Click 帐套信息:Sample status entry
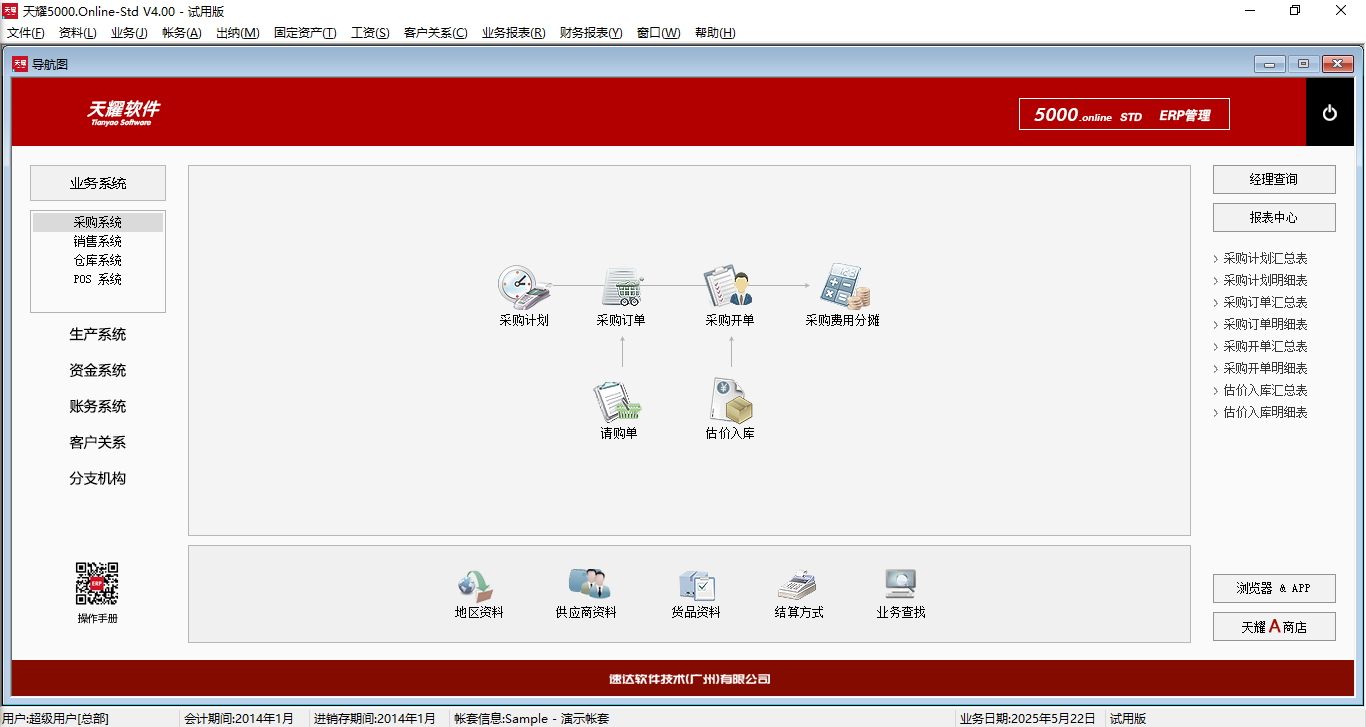Image resolution: width=1366 pixels, height=727 pixels. click(x=531, y=718)
